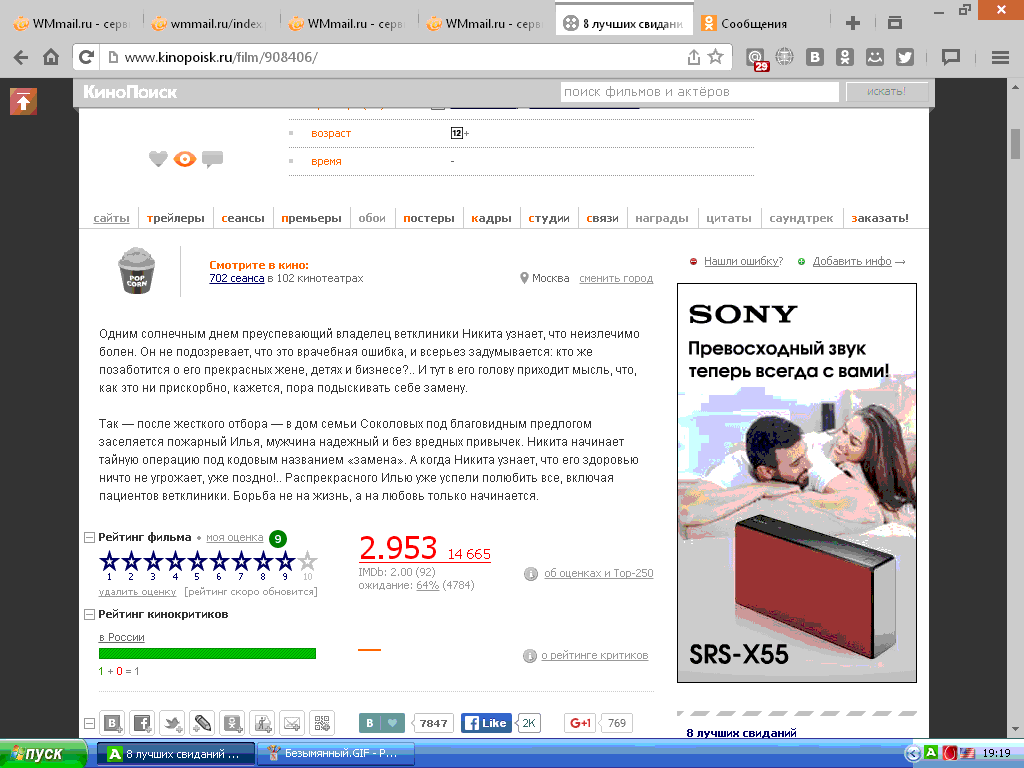Image resolution: width=1024 pixels, height=768 pixels.
Task: Click the share page icon in address bar
Action: (694, 57)
